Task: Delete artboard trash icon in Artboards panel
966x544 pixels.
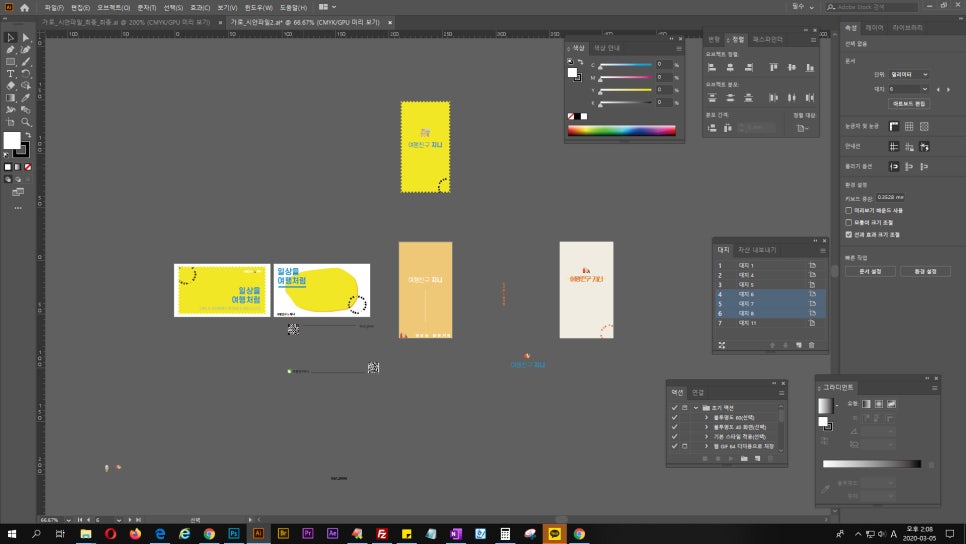Action: click(811, 345)
